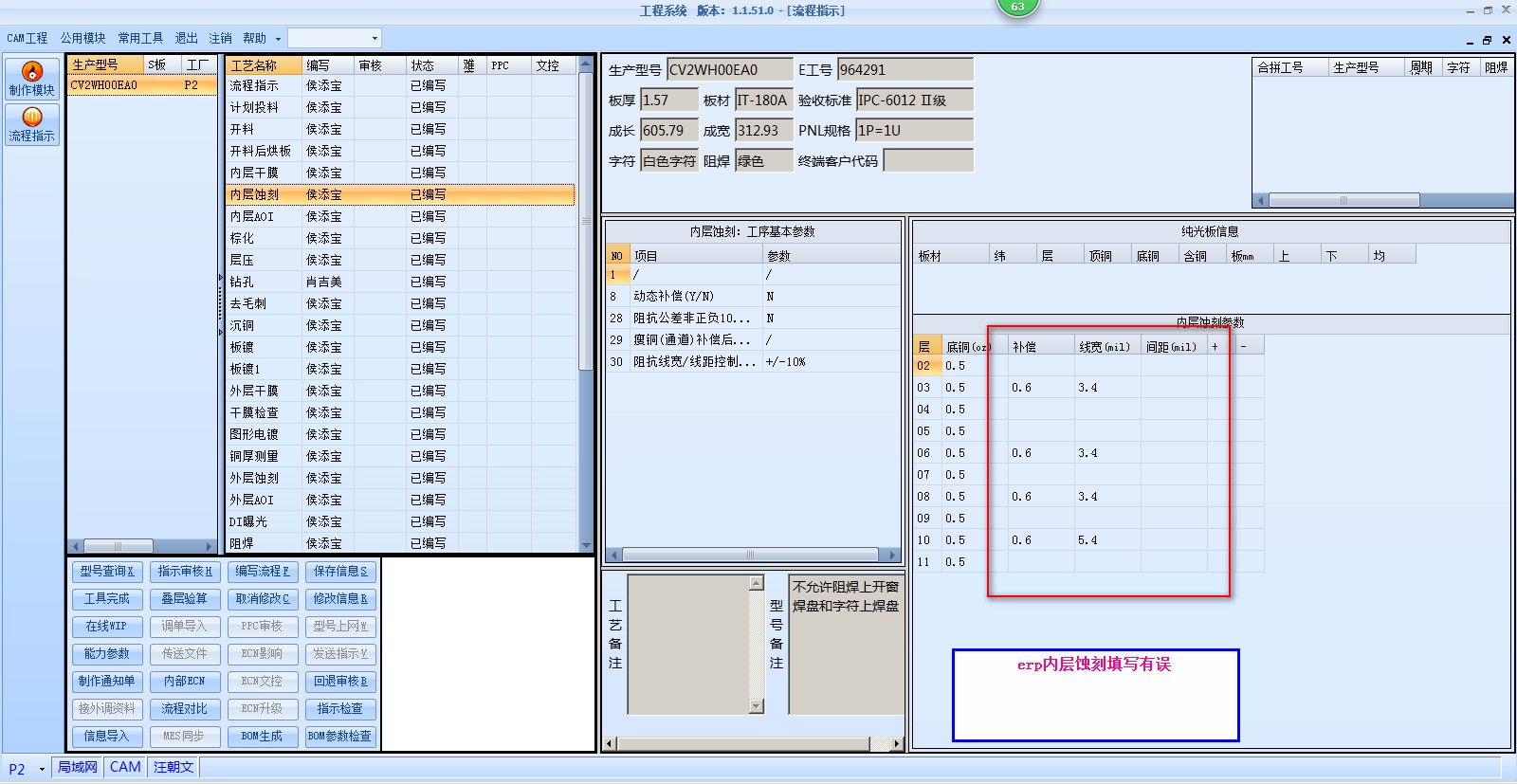Click the 板材 field showing IT-180A
The height and width of the screenshot is (784, 1517).
[763, 100]
